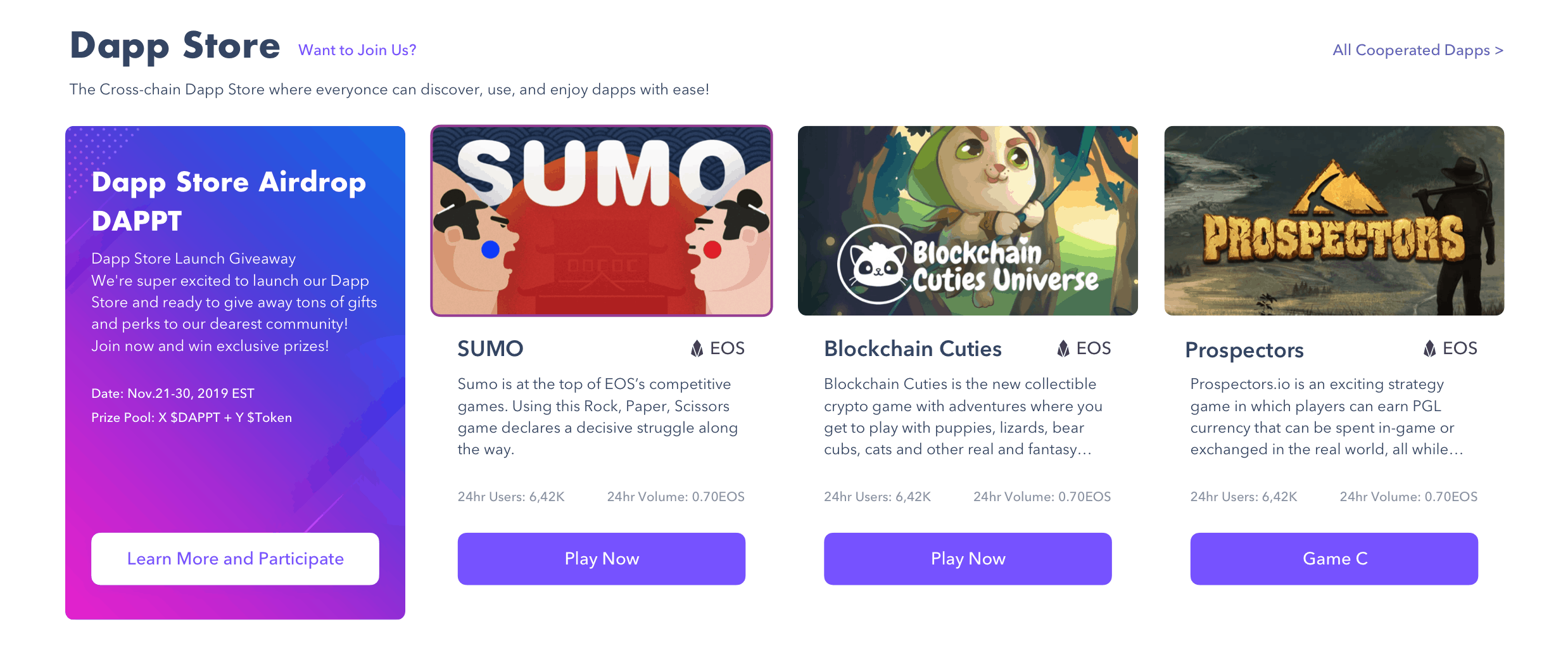Click the Blockchain Cuties description text
The image size is (1568, 650).
pyautogui.click(x=963, y=416)
